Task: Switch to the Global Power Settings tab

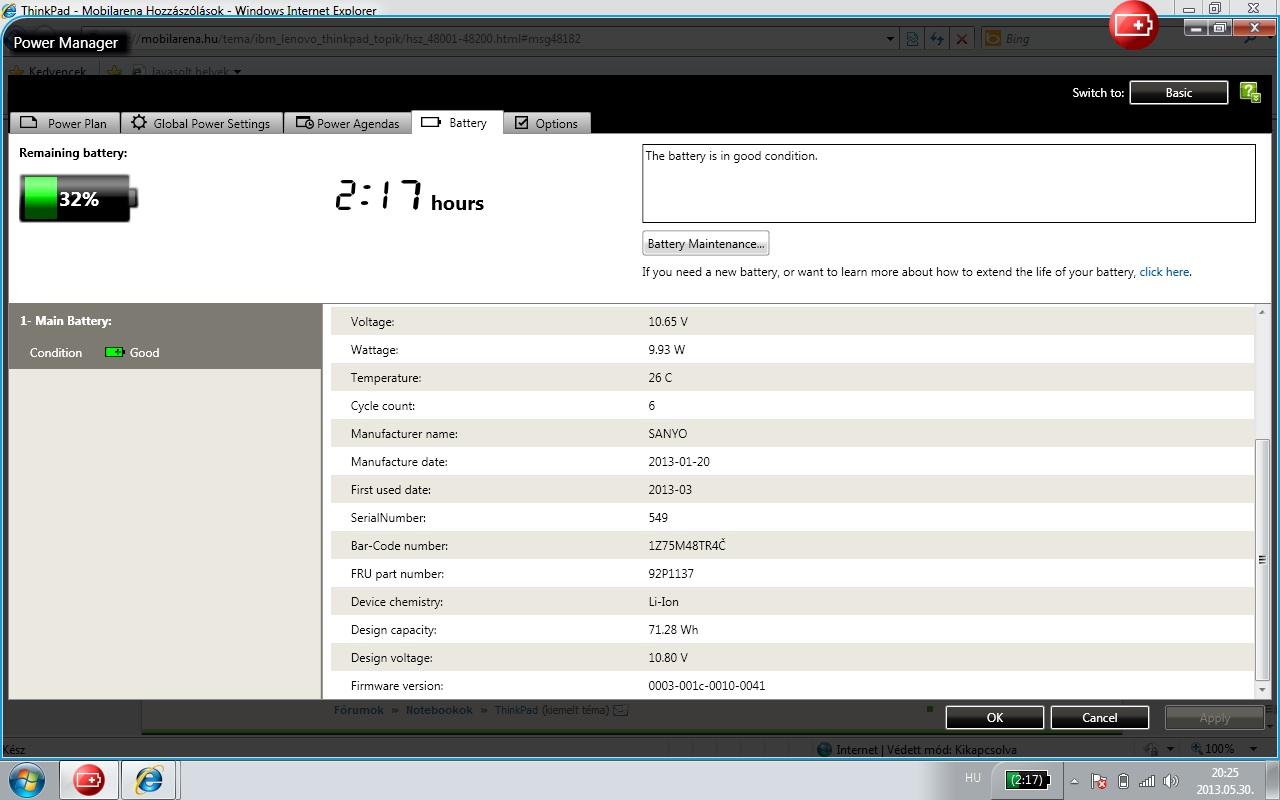Action: 201,123
